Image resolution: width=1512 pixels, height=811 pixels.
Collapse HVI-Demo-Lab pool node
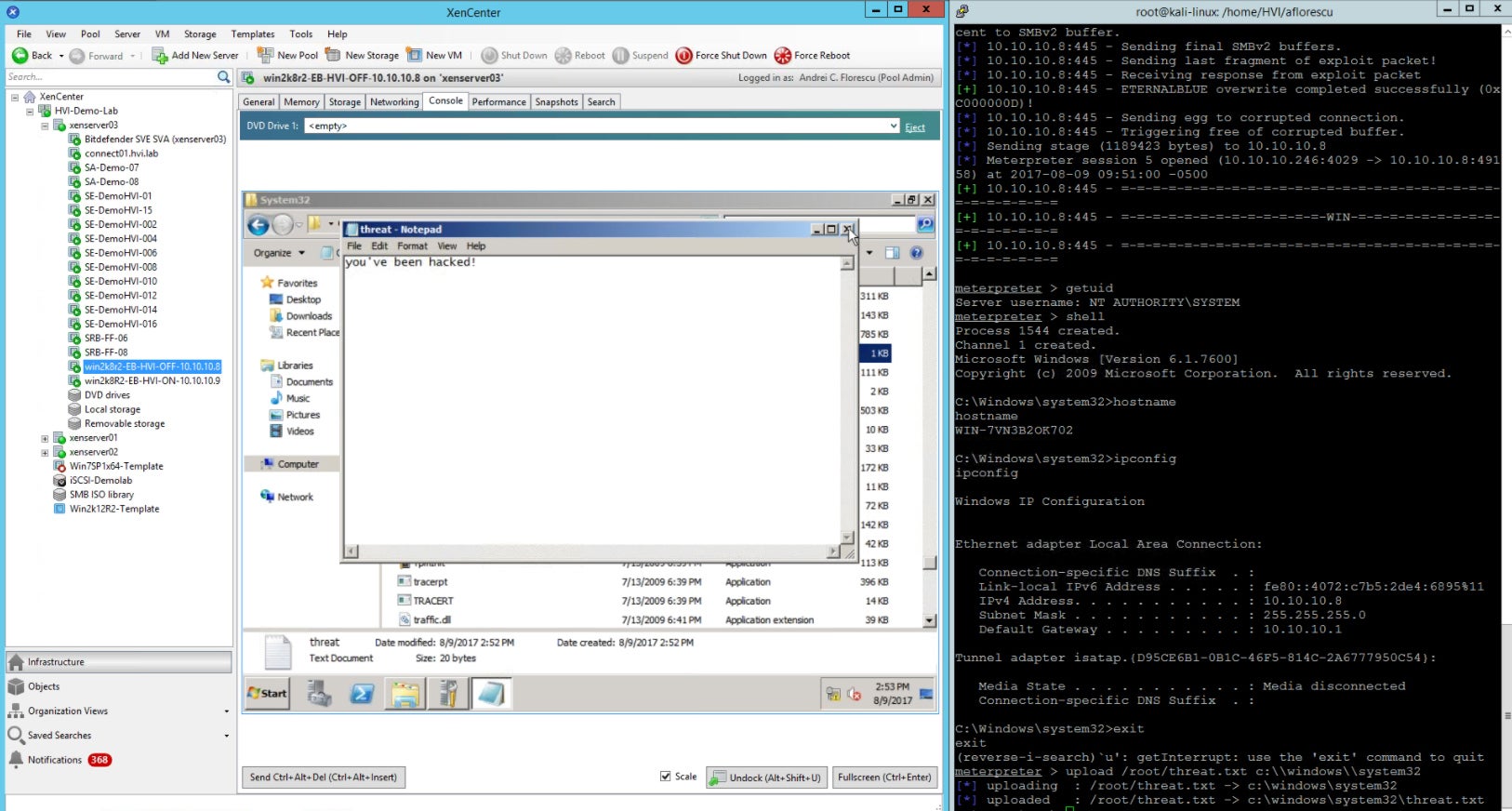point(30,111)
